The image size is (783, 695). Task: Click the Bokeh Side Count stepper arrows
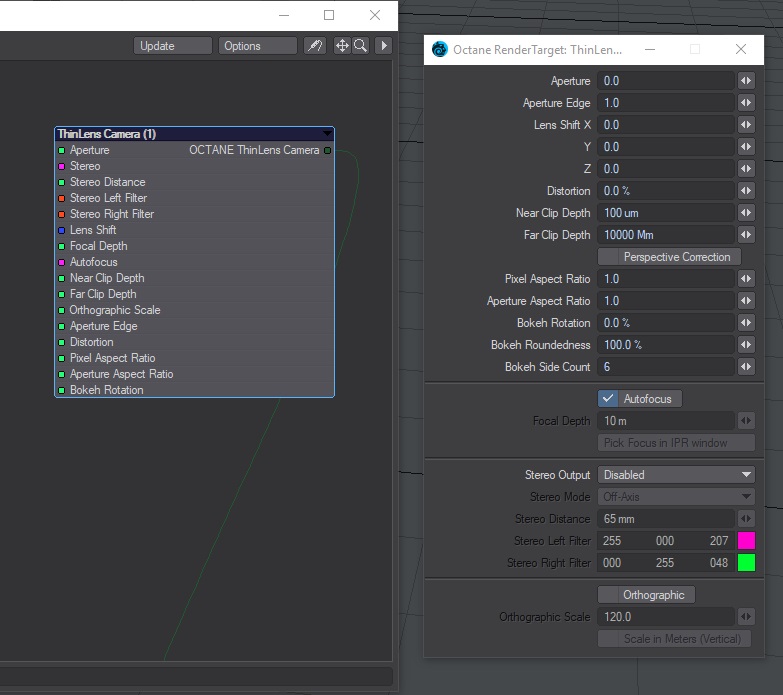[x=746, y=366]
